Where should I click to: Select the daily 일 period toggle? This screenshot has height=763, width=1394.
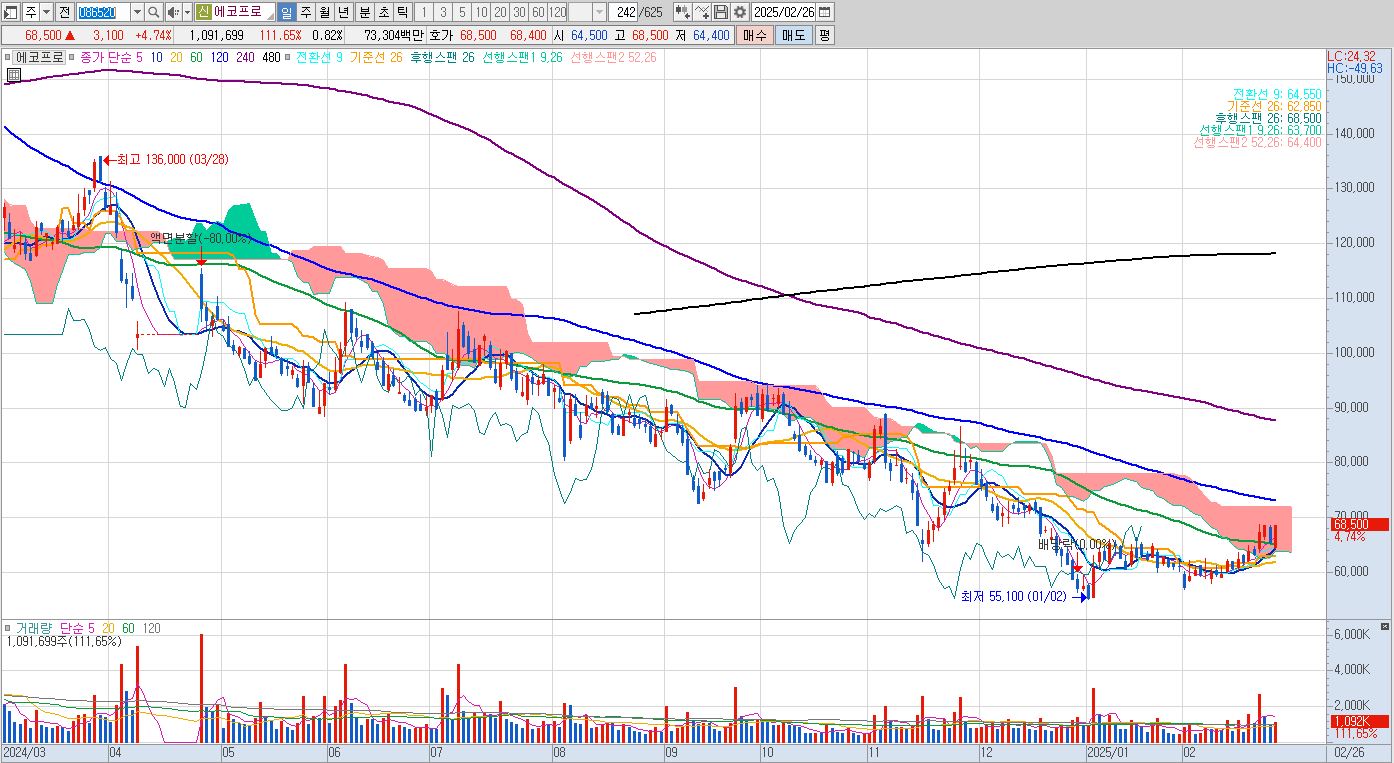pos(286,12)
